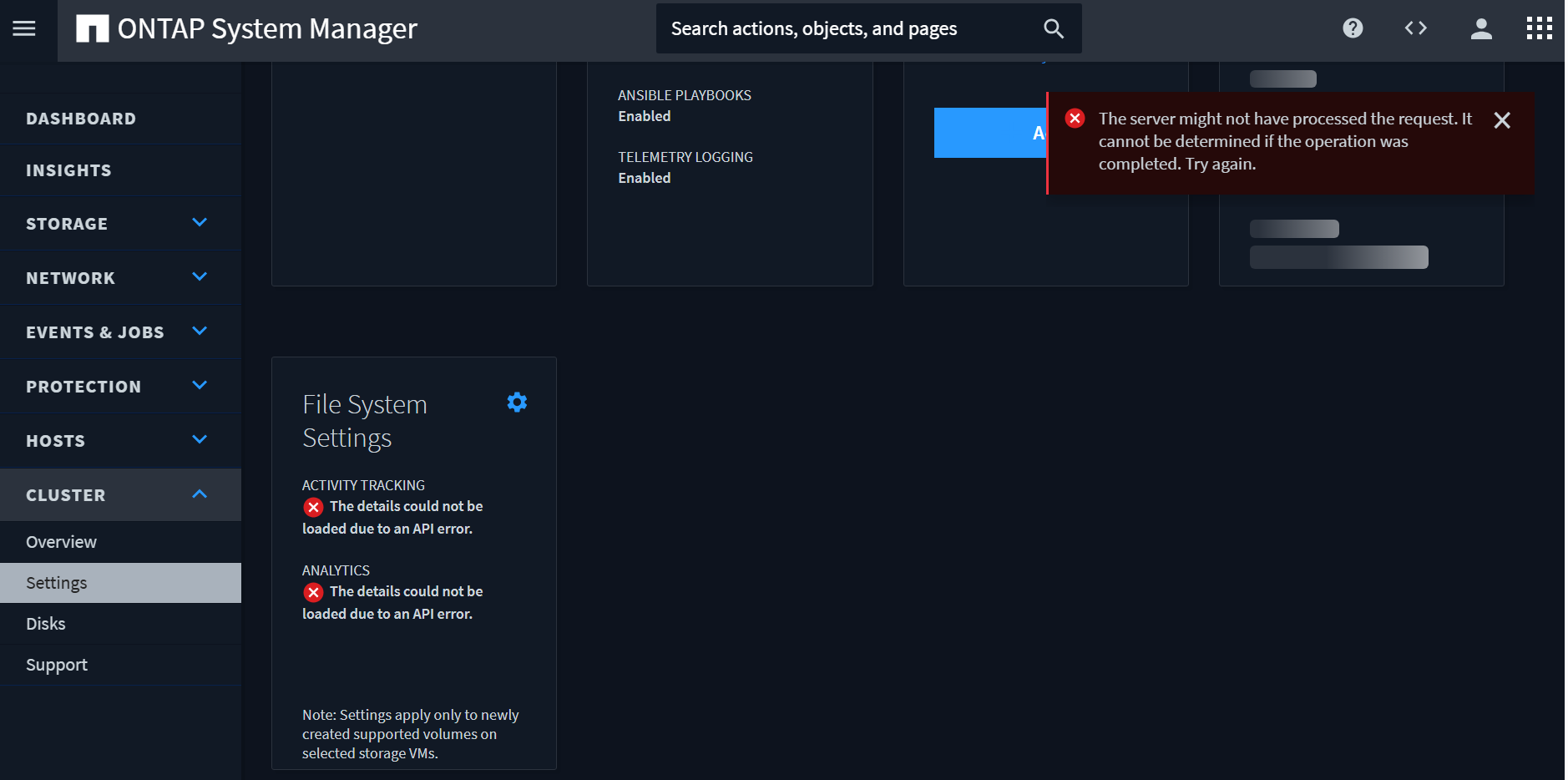The height and width of the screenshot is (780, 1568).
Task: Click the Analytics error icon
Action: point(313,592)
